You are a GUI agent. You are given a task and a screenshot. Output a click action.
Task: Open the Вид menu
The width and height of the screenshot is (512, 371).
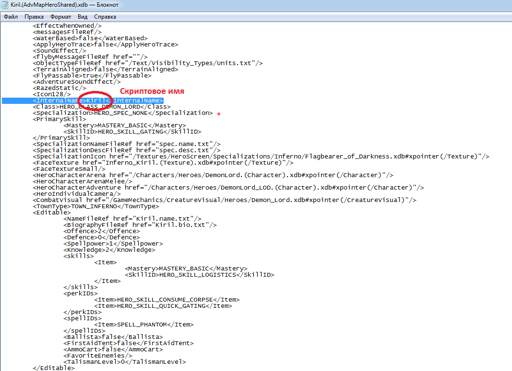82,17
